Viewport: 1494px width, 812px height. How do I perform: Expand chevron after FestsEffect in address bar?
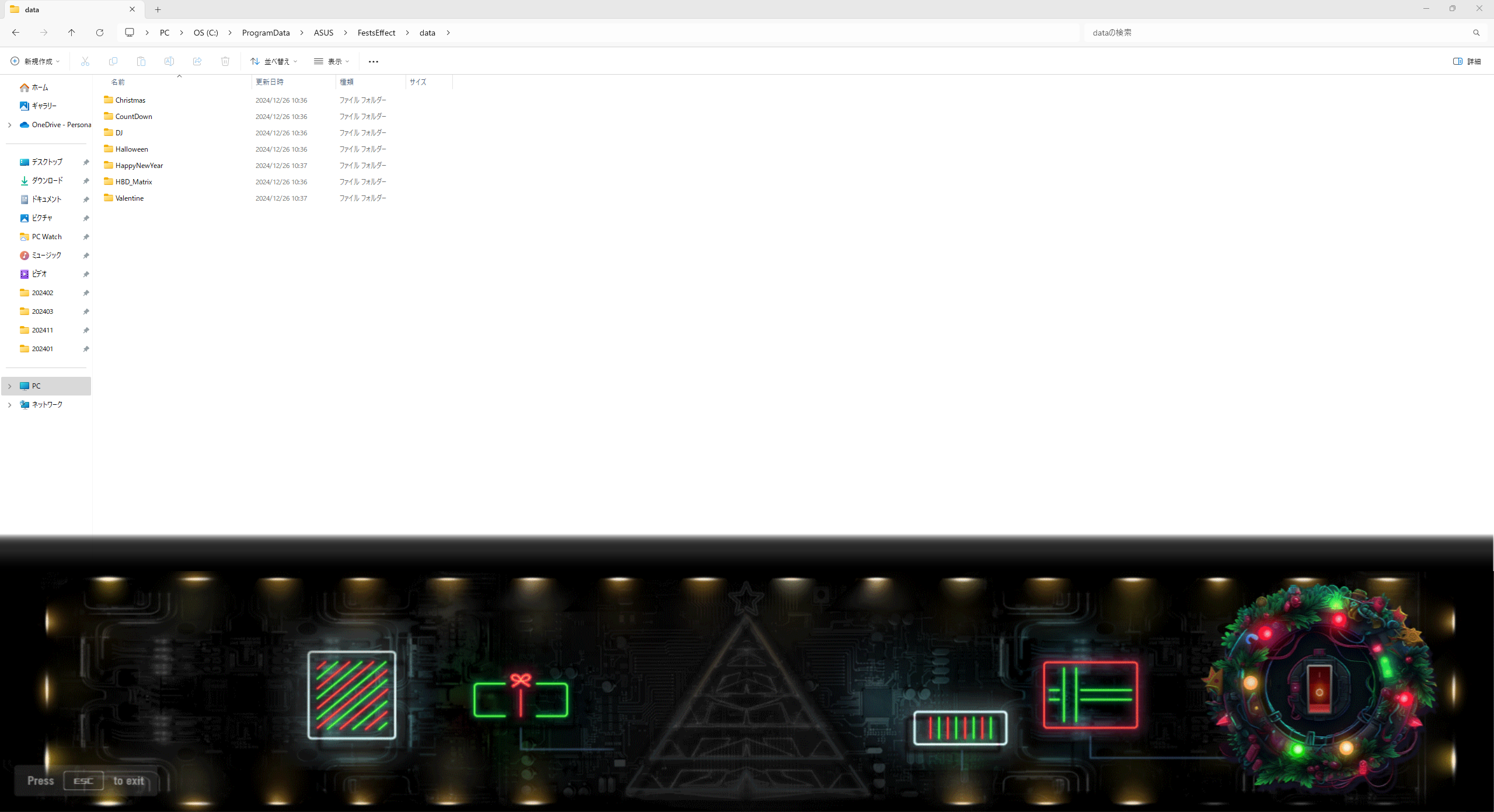[407, 33]
